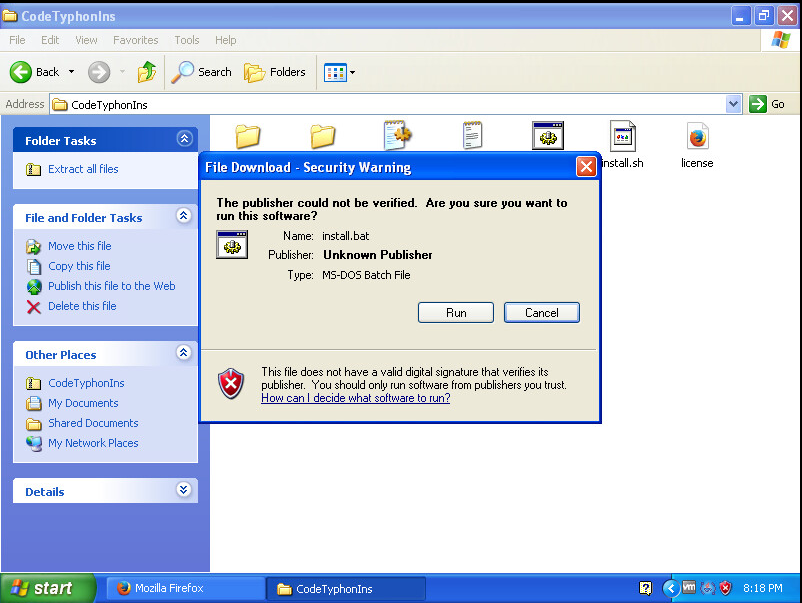Select the install.sh file
Image resolution: width=802 pixels, height=603 pixels.
(622, 145)
